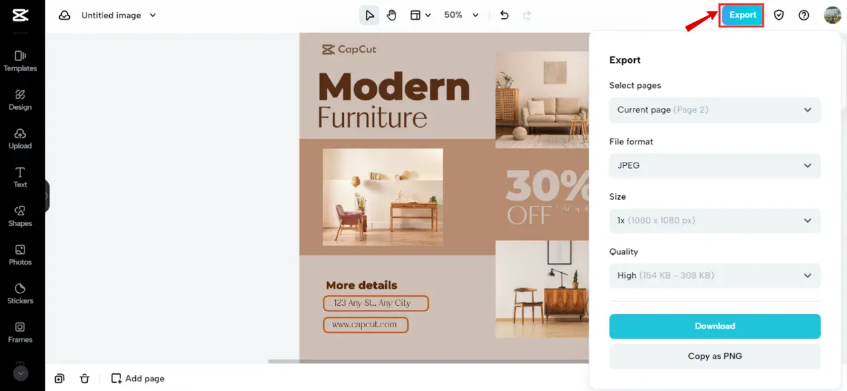Expand the Quality High dropdown
The height and width of the screenshot is (391, 847).
click(715, 275)
